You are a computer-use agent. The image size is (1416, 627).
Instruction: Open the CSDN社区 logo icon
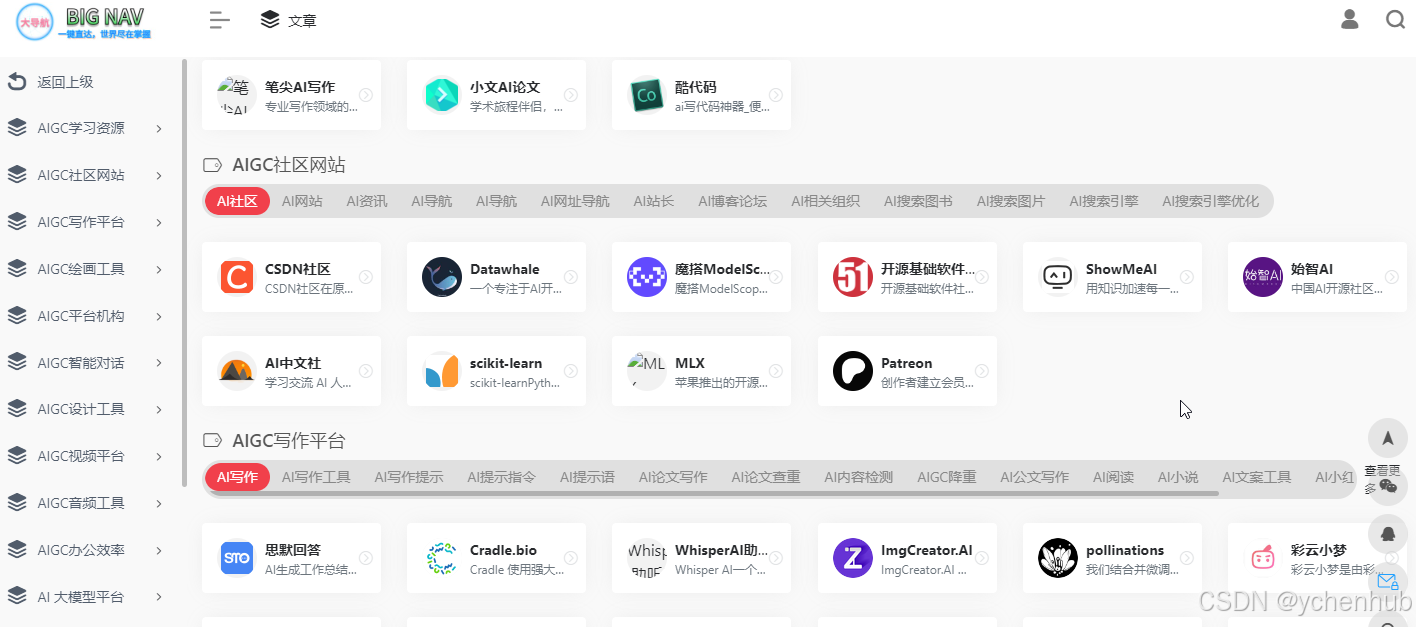(x=237, y=277)
